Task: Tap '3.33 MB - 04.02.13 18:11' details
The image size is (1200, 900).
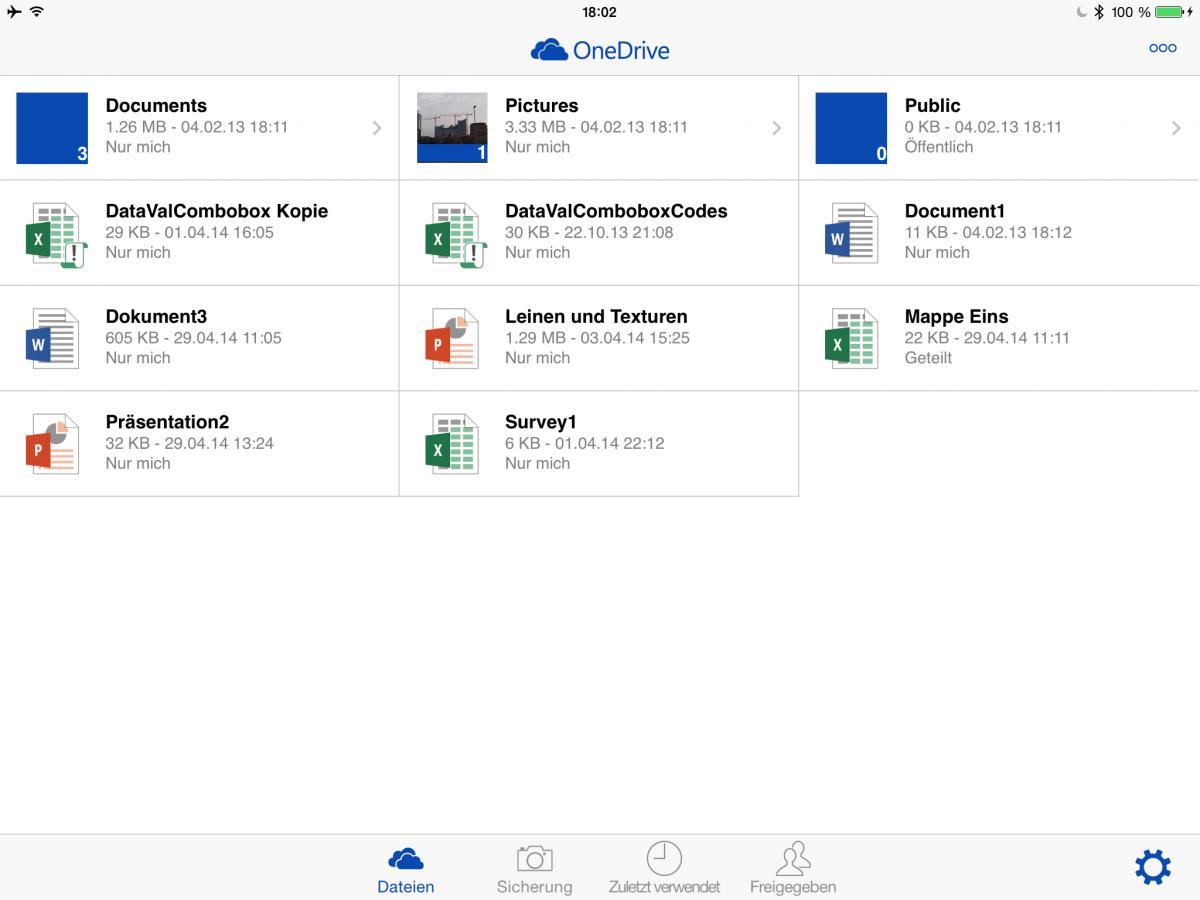Action: (x=596, y=127)
